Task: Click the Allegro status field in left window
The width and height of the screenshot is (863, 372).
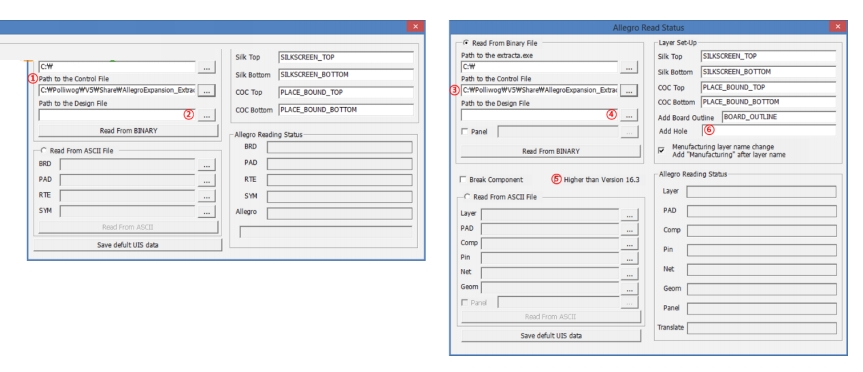Action: coord(340,213)
